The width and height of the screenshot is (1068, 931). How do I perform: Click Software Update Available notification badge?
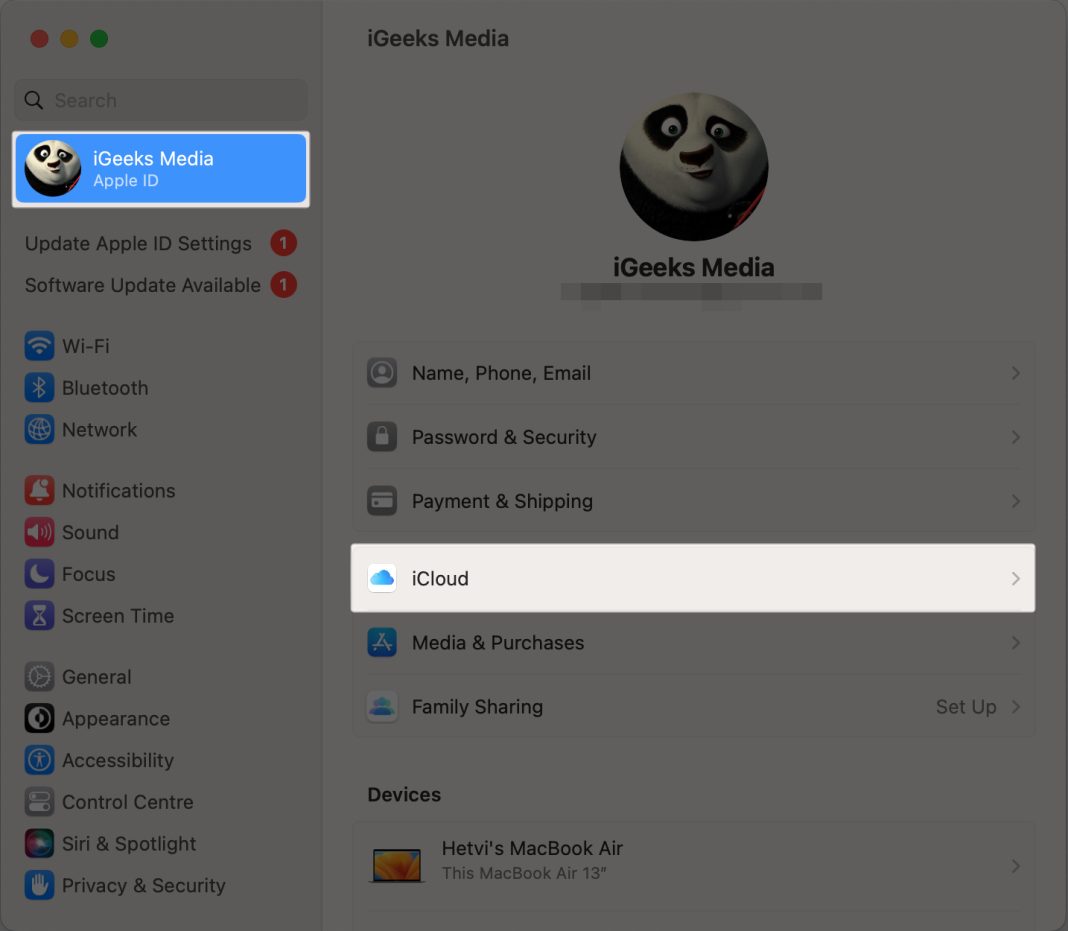pyautogui.click(x=283, y=285)
